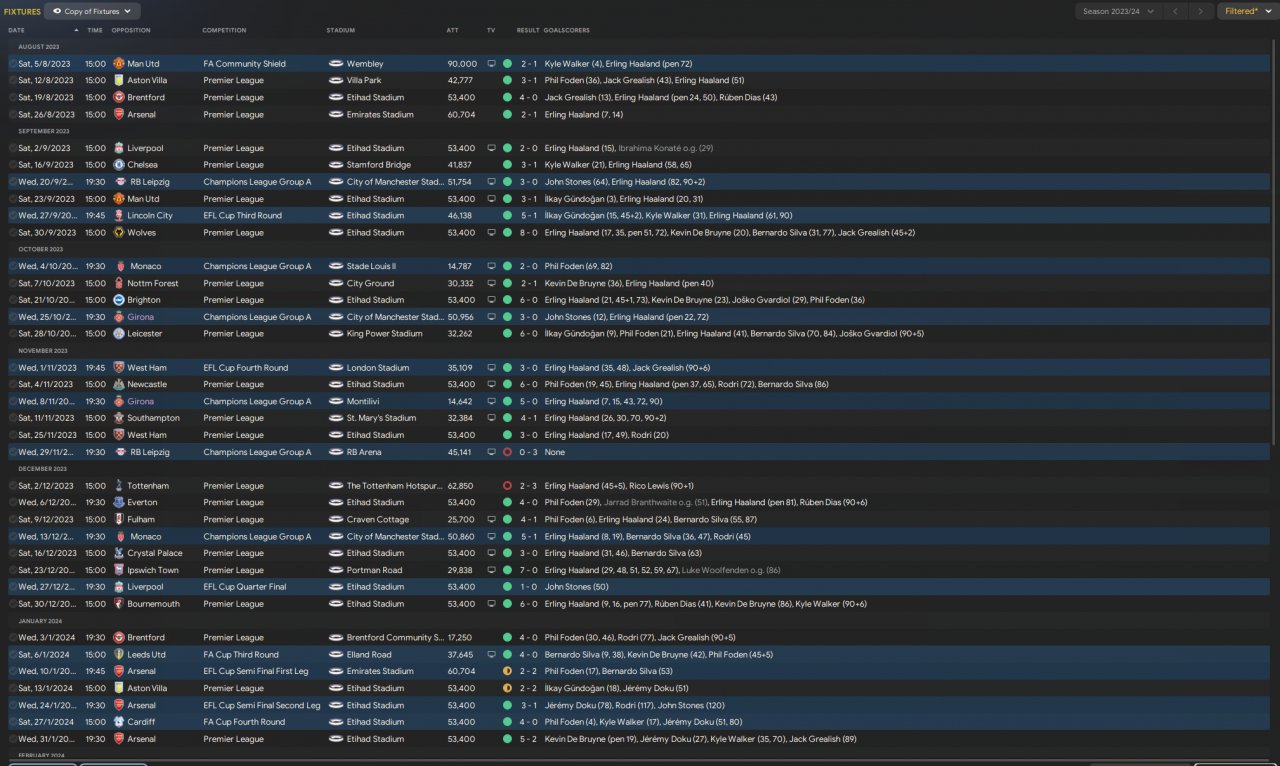Sort by the Stadium column header
Viewport: 1280px width, 766px height.
pyautogui.click(x=340, y=30)
